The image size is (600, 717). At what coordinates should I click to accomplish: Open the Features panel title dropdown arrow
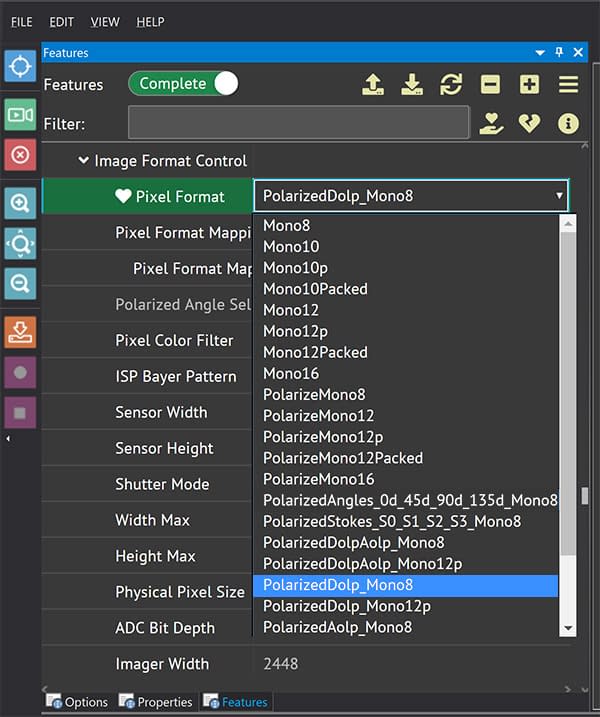point(540,53)
